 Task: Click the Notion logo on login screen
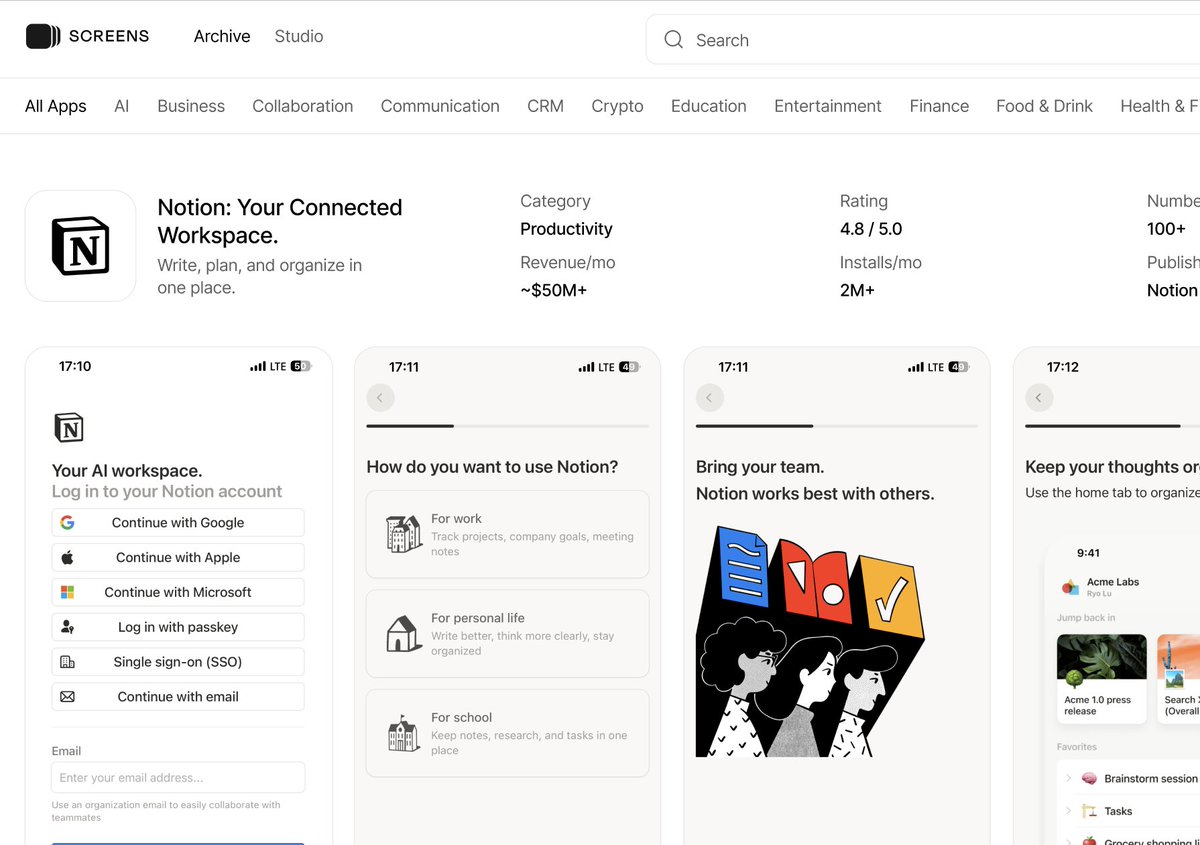69,427
